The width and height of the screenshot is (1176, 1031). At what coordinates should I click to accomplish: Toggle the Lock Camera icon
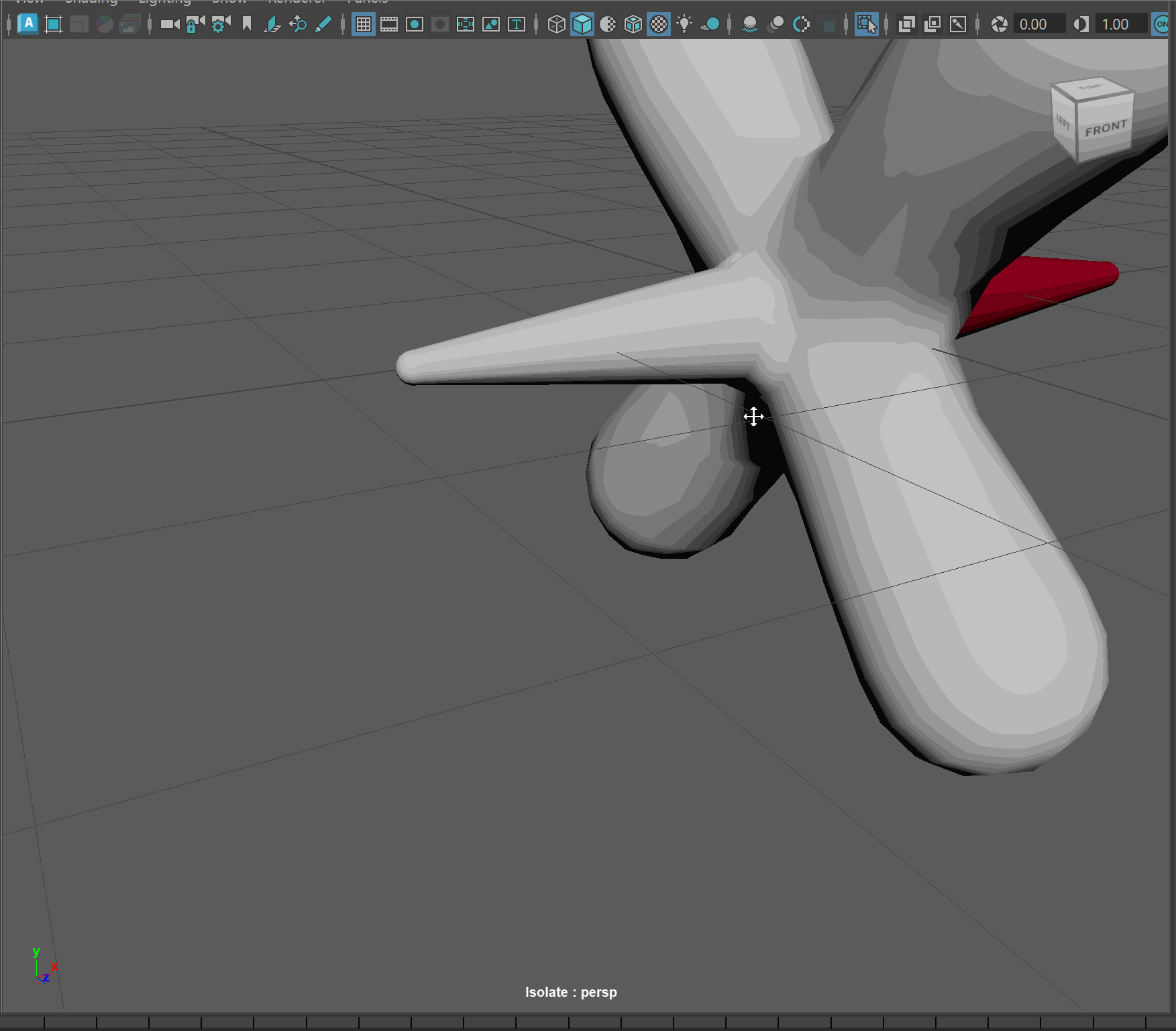(x=195, y=24)
